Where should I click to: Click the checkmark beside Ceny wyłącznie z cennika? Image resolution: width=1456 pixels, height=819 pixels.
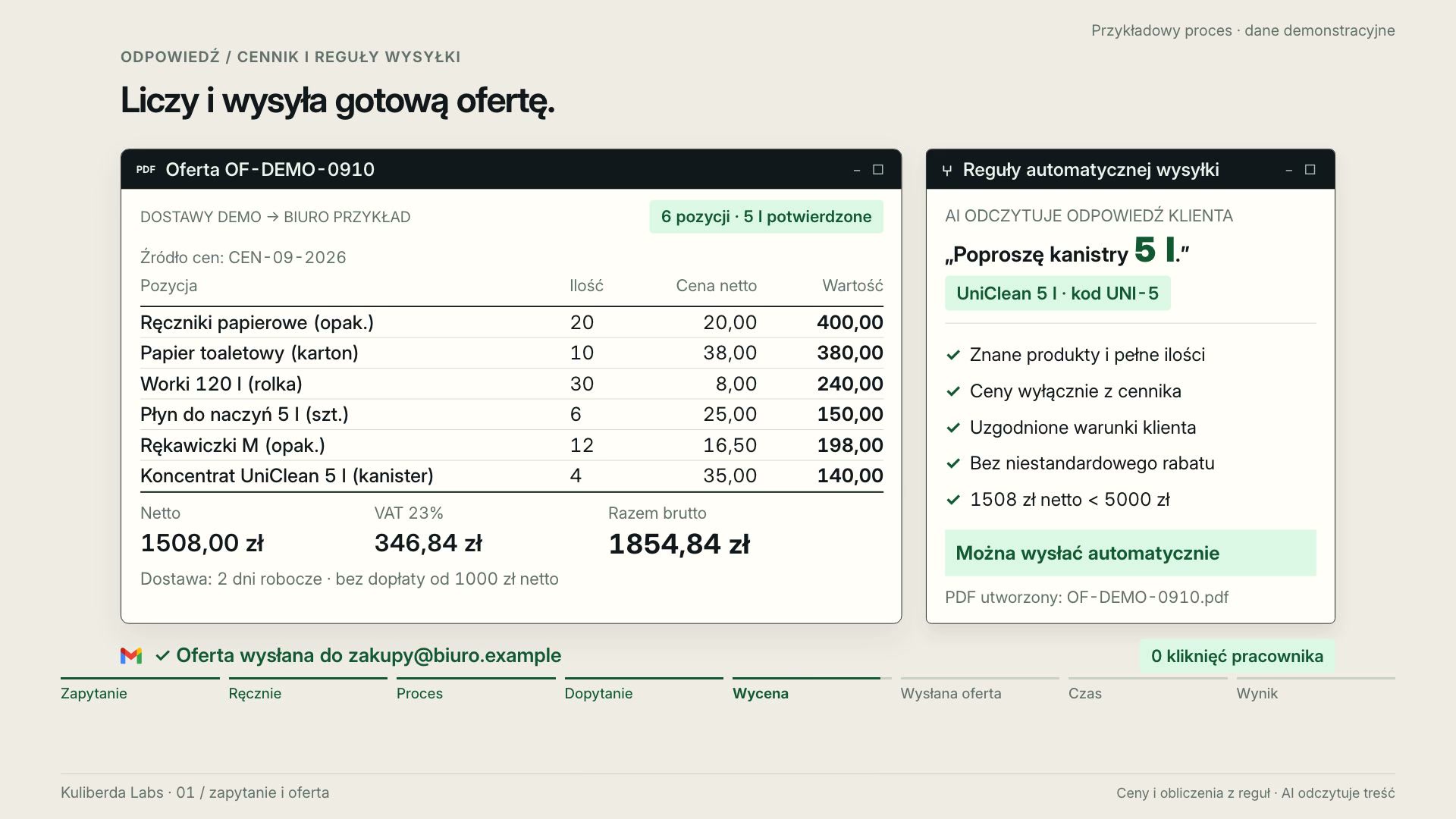point(953,391)
